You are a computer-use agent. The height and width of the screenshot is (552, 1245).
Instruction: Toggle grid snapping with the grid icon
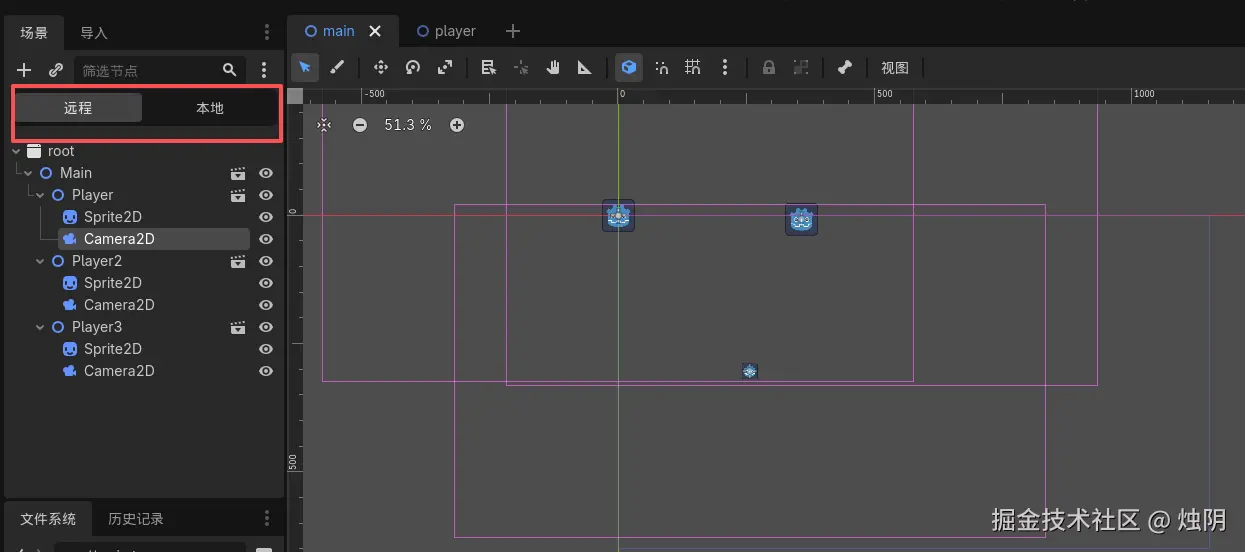point(693,67)
